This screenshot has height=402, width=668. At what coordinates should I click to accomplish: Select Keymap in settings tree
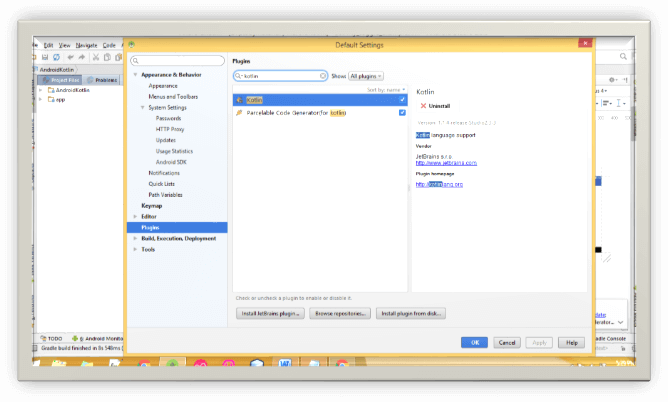(x=152, y=206)
